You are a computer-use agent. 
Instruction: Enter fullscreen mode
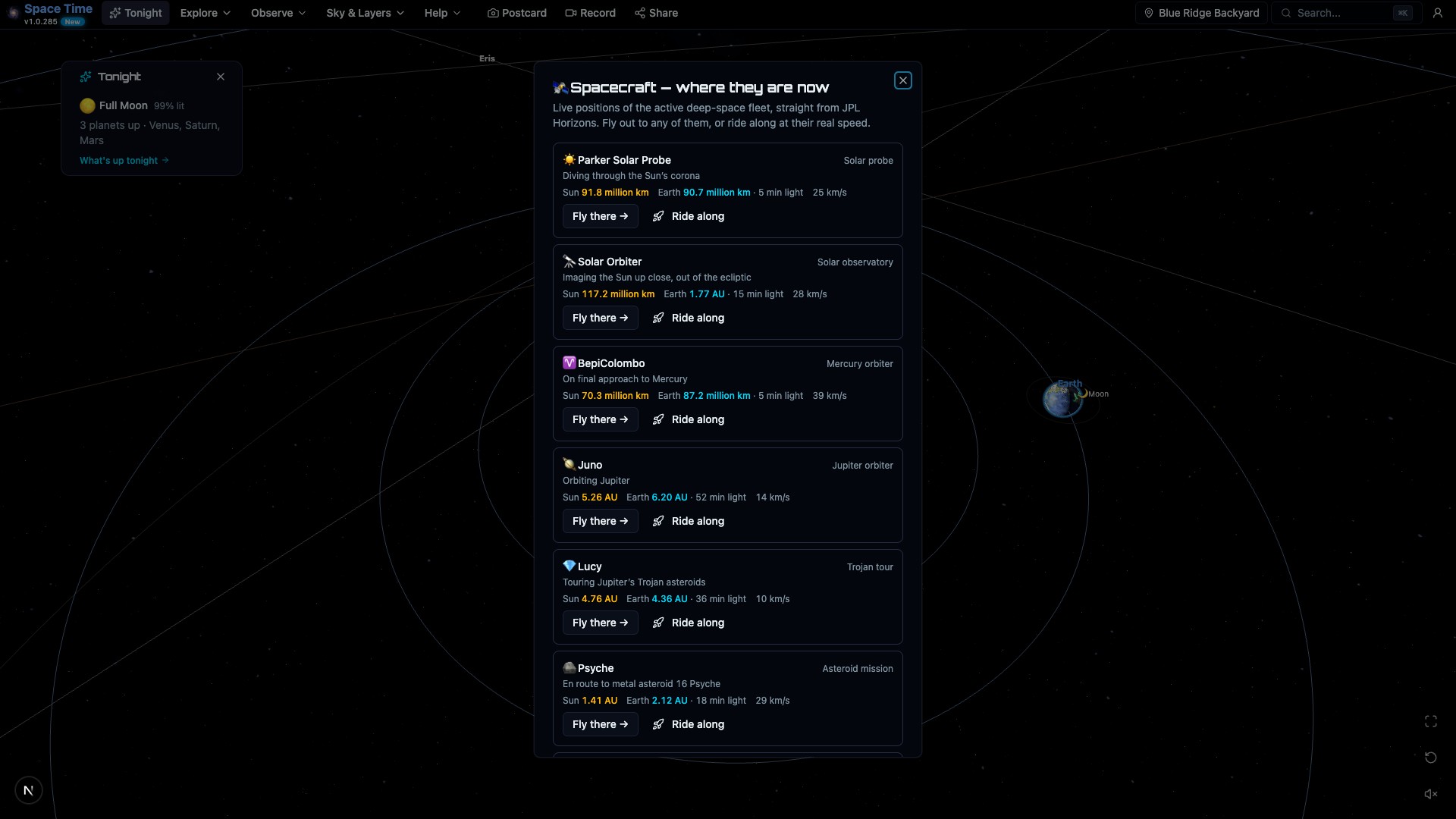(x=1431, y=721)
